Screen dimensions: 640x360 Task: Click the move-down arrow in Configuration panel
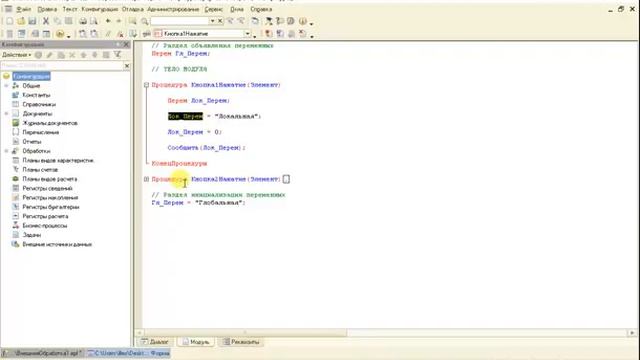(95, 55)
